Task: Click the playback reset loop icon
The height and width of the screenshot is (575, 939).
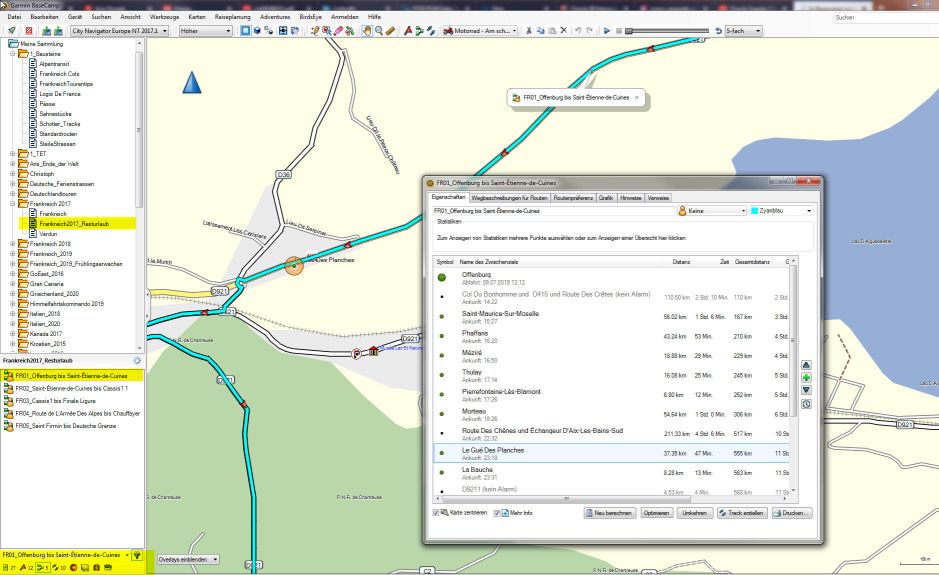Action: [x=718, y=31]
